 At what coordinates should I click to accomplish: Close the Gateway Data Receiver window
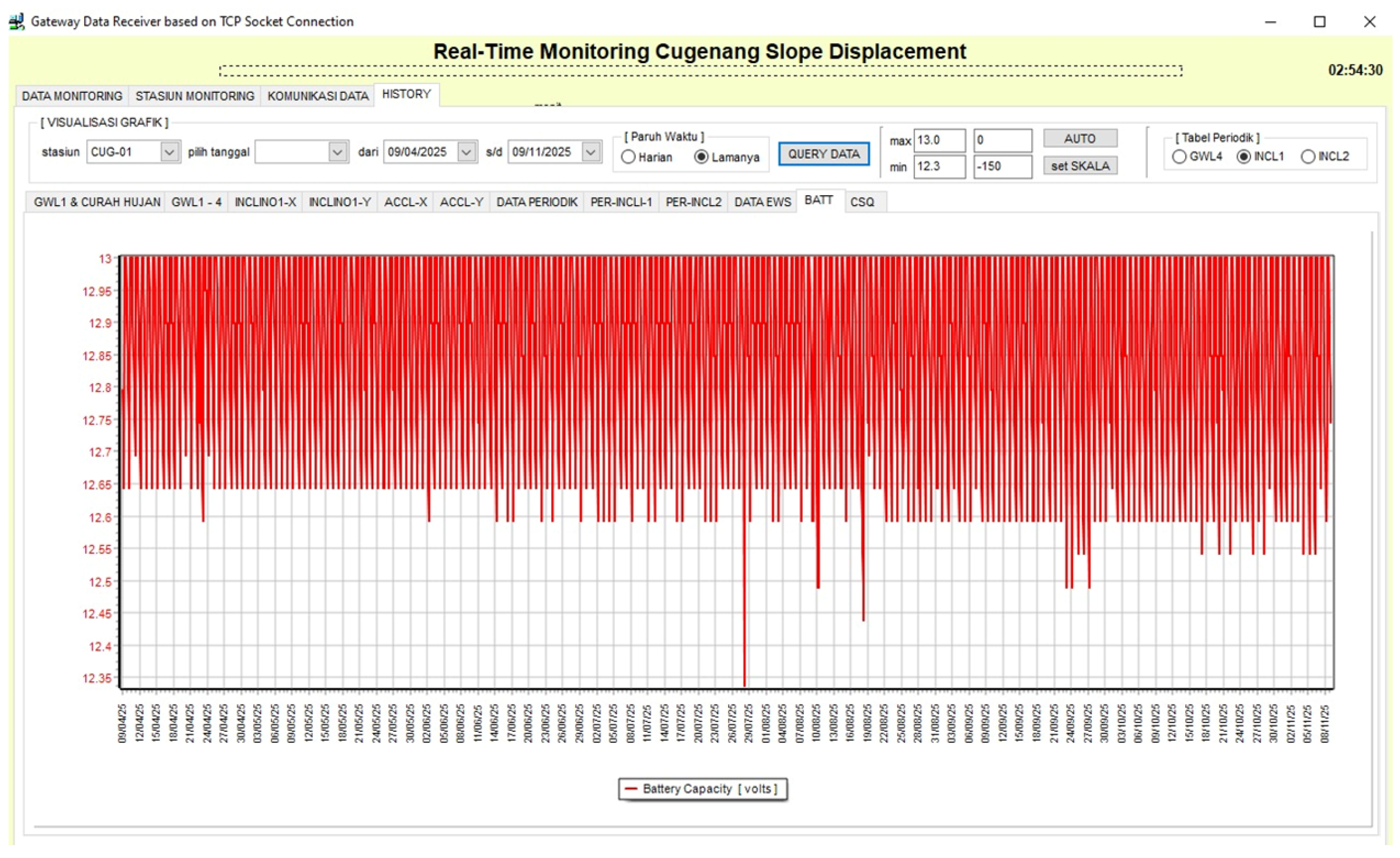click(x=1370, y=22)
